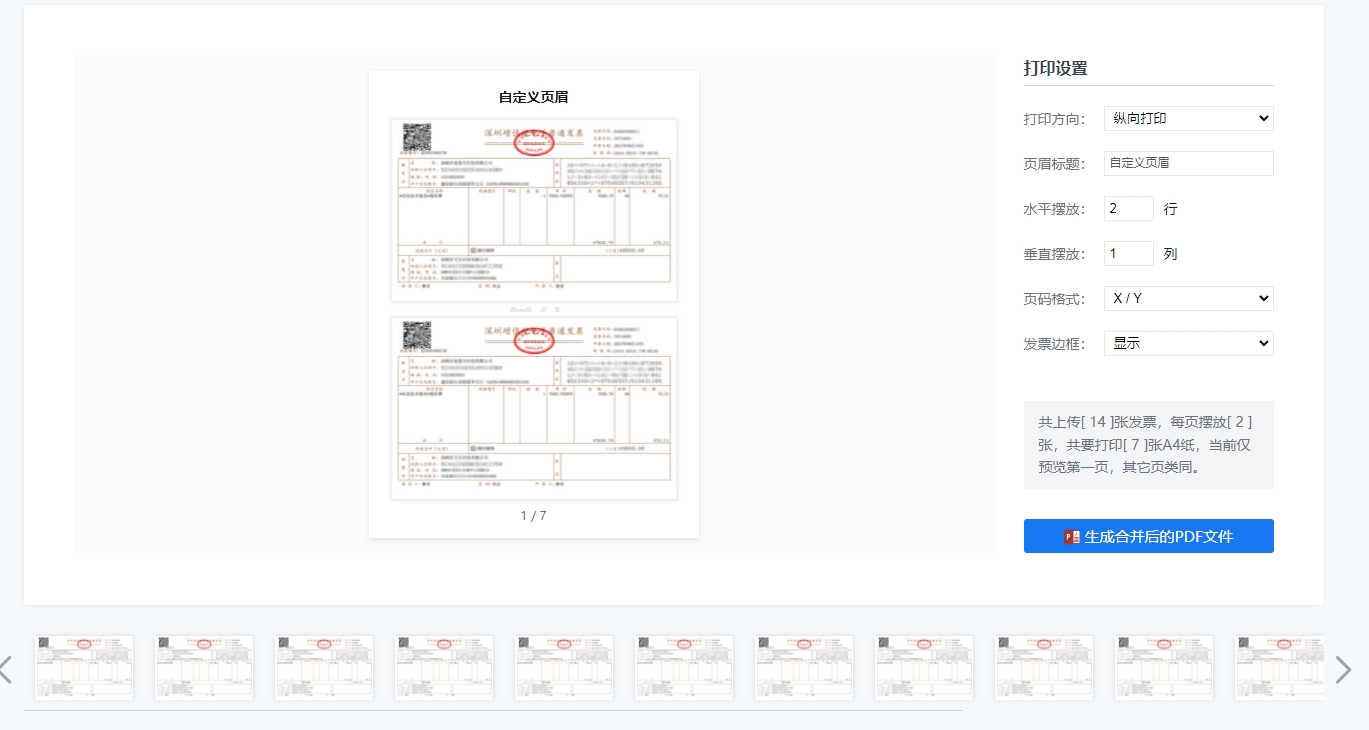Click the top invoice in page preview
Viewport: 1369px width, 730px height.
coord(533,210)
